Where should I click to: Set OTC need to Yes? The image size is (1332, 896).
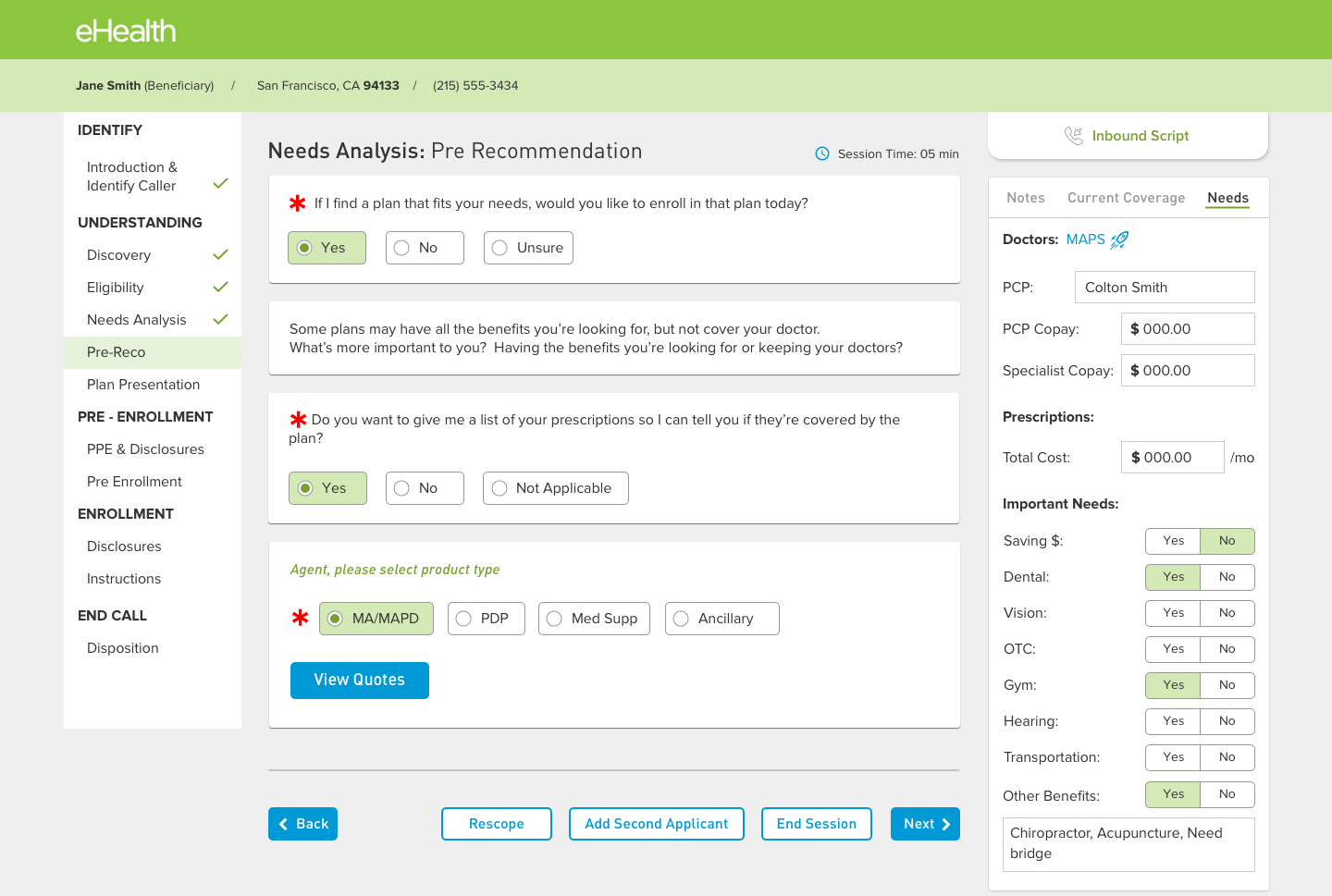point(1173,649)
